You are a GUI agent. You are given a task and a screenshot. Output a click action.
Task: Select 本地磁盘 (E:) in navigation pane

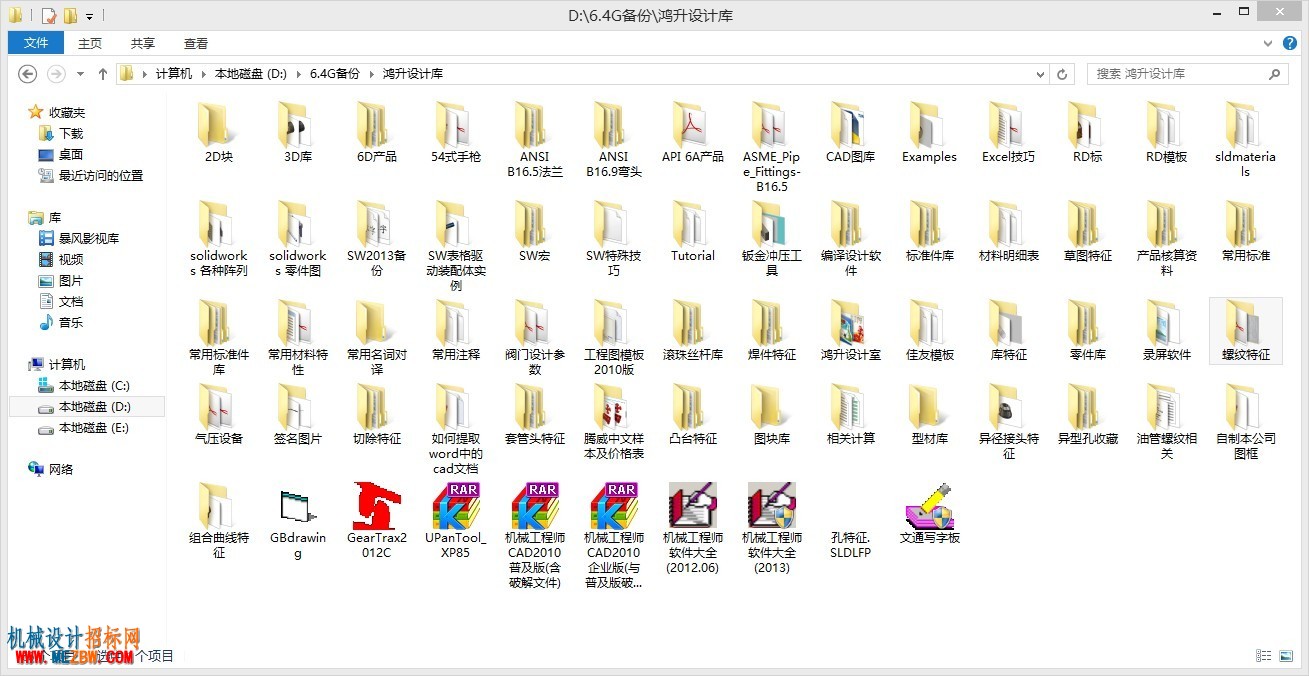click(x=94, y=427)
